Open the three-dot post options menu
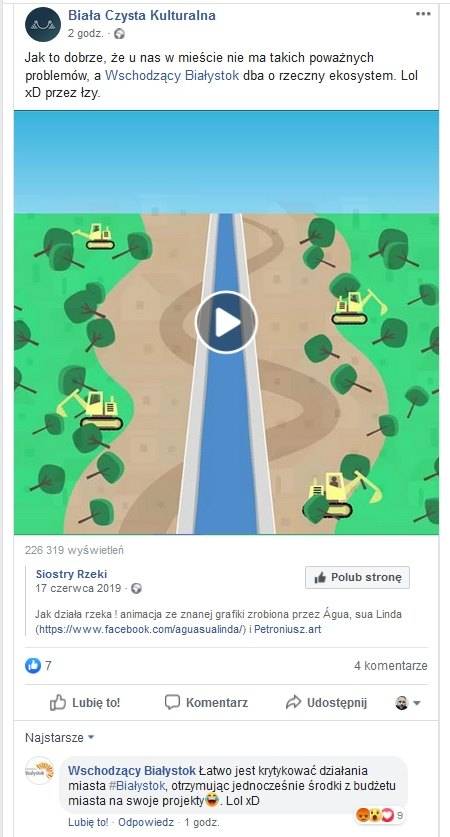 [423, 14]
